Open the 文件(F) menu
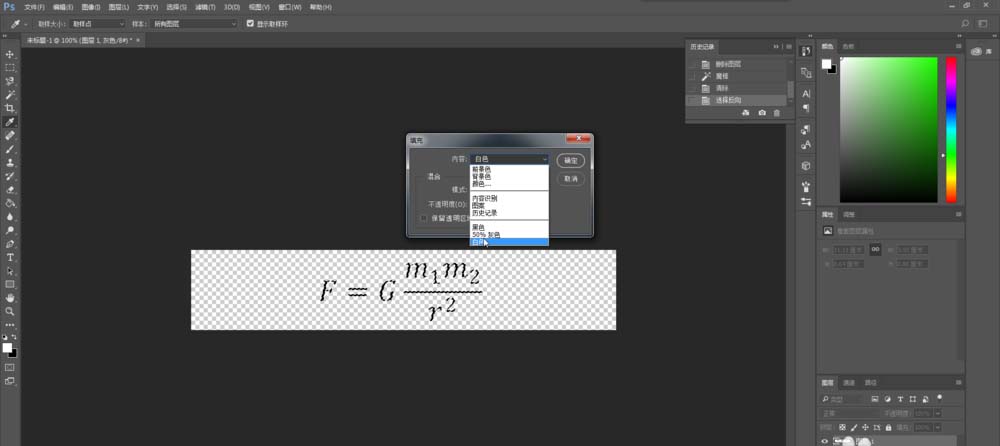Screen dimensions: 1000x446 (x=34, y=7)
